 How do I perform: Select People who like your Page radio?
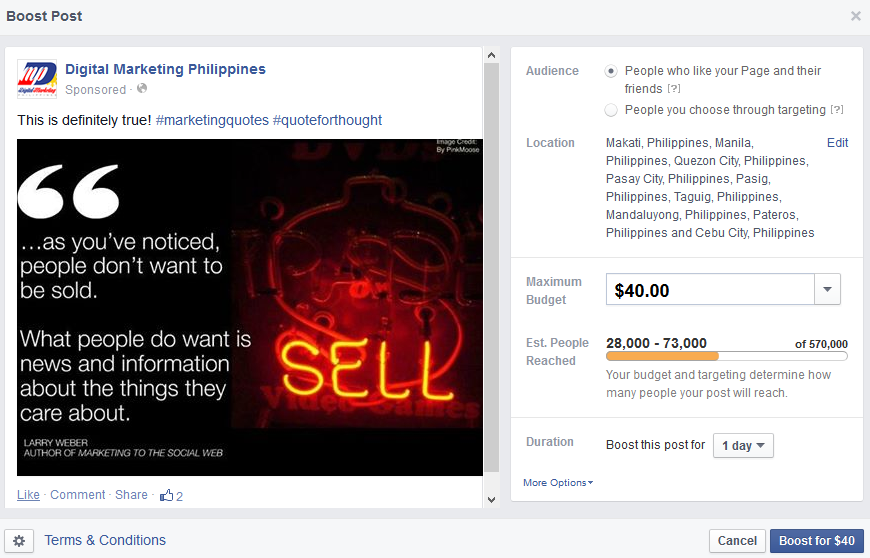[611, 71]
